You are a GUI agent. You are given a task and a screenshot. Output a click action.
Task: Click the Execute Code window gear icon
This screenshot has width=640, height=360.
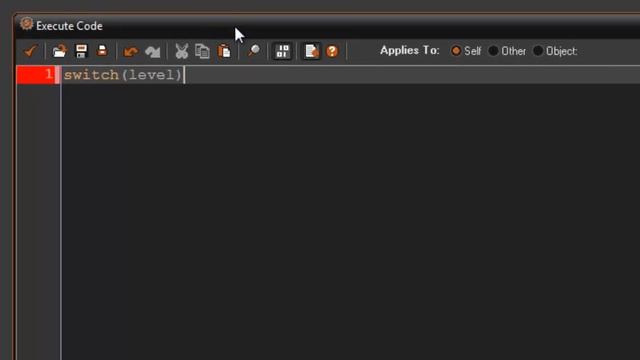27,24
